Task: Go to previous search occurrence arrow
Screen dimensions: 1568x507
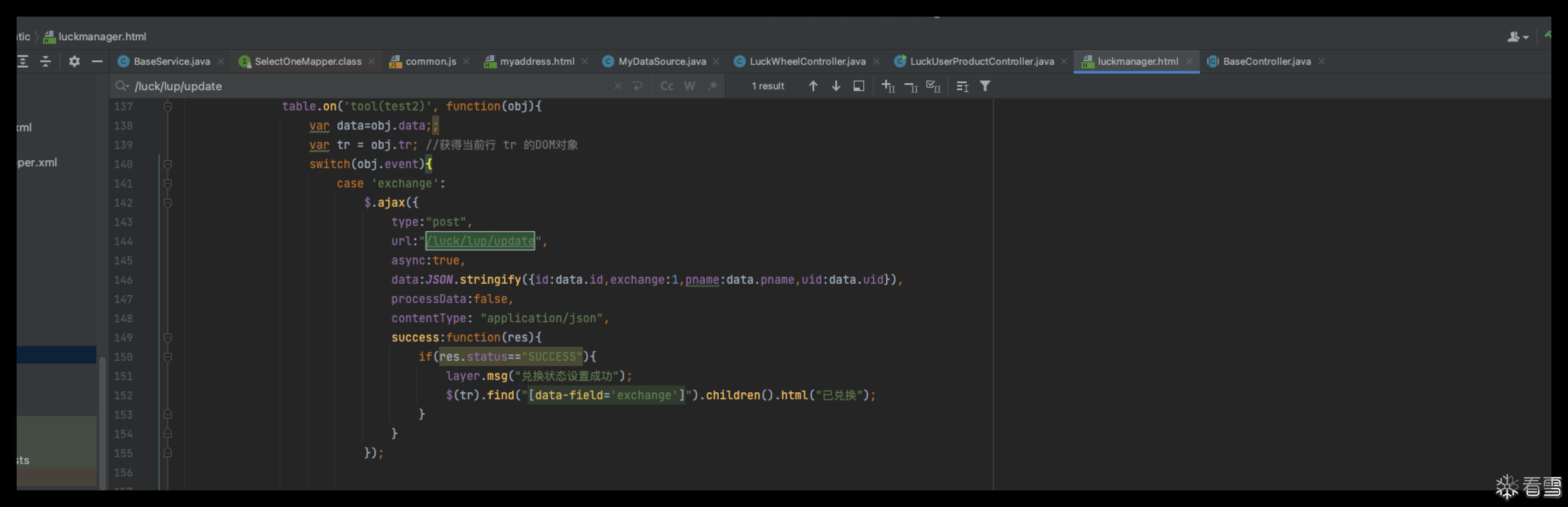Action: (x=812, y=86)
